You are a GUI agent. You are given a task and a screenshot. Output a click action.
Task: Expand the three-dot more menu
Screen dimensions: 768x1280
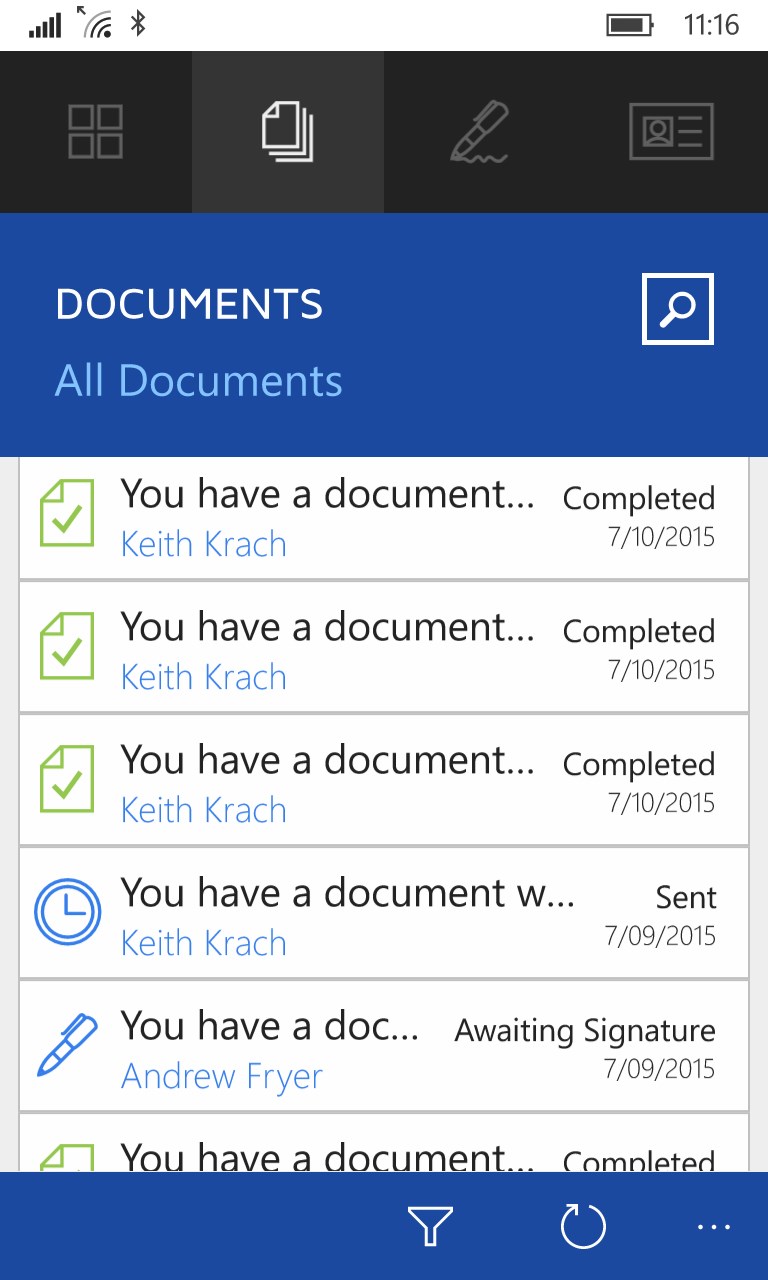pyautogui.click(x=714, y=1226)
